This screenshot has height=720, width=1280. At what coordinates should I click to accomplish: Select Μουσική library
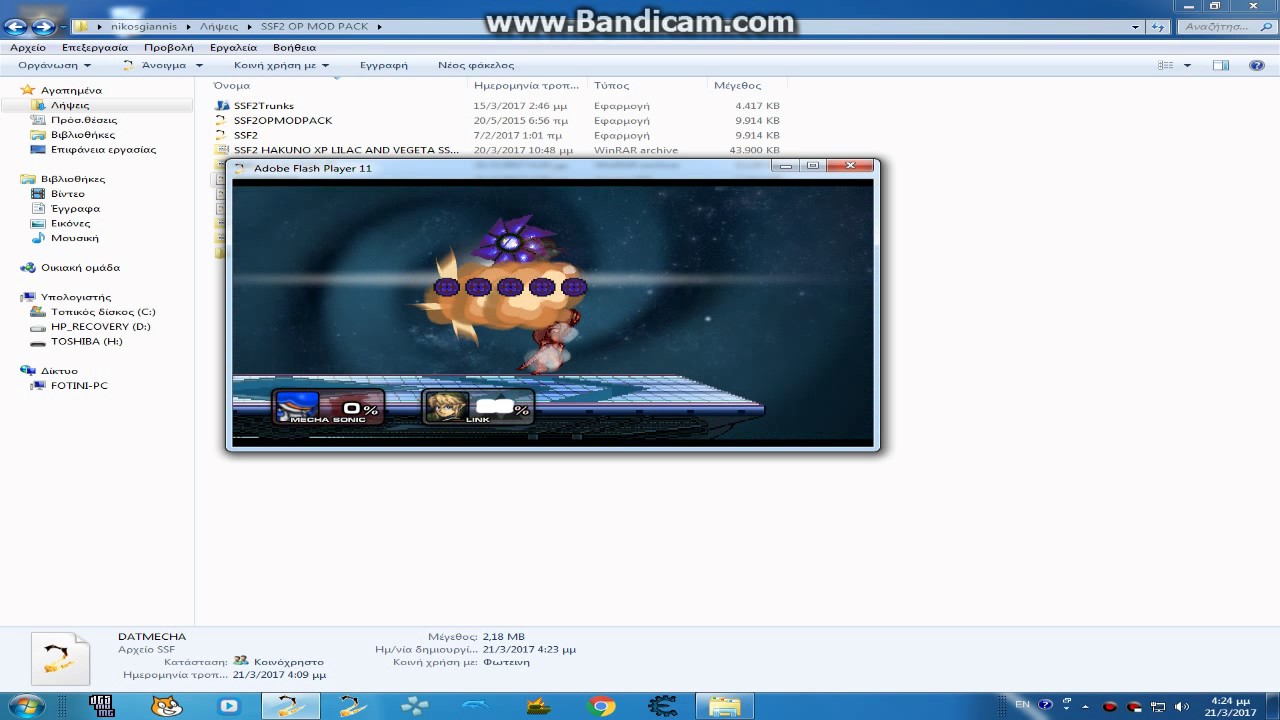tap(74, 238)
